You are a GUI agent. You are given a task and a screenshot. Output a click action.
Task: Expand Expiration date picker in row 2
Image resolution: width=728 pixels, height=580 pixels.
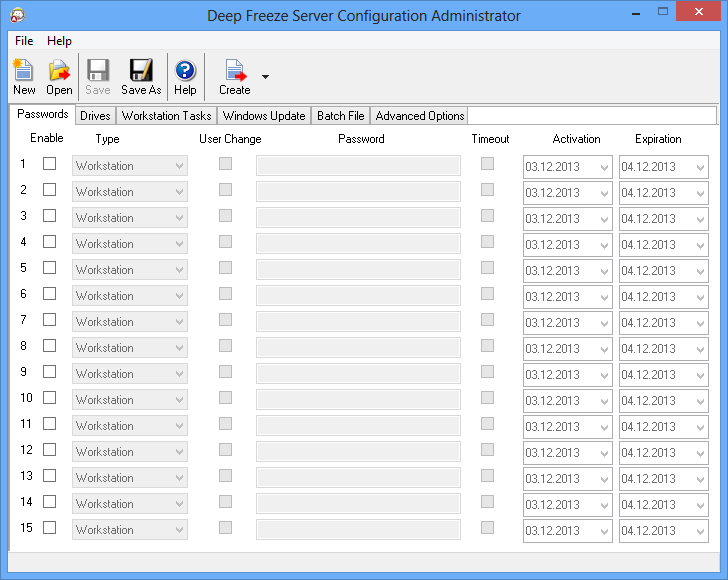tap(700, 193)
